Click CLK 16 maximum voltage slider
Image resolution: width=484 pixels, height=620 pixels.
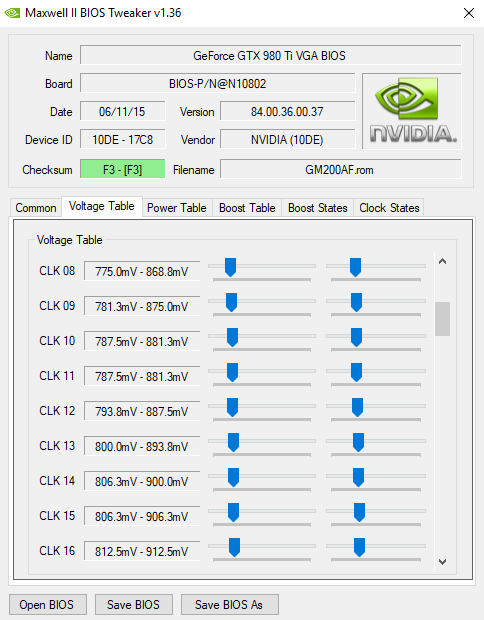click(x=376, y=550)
